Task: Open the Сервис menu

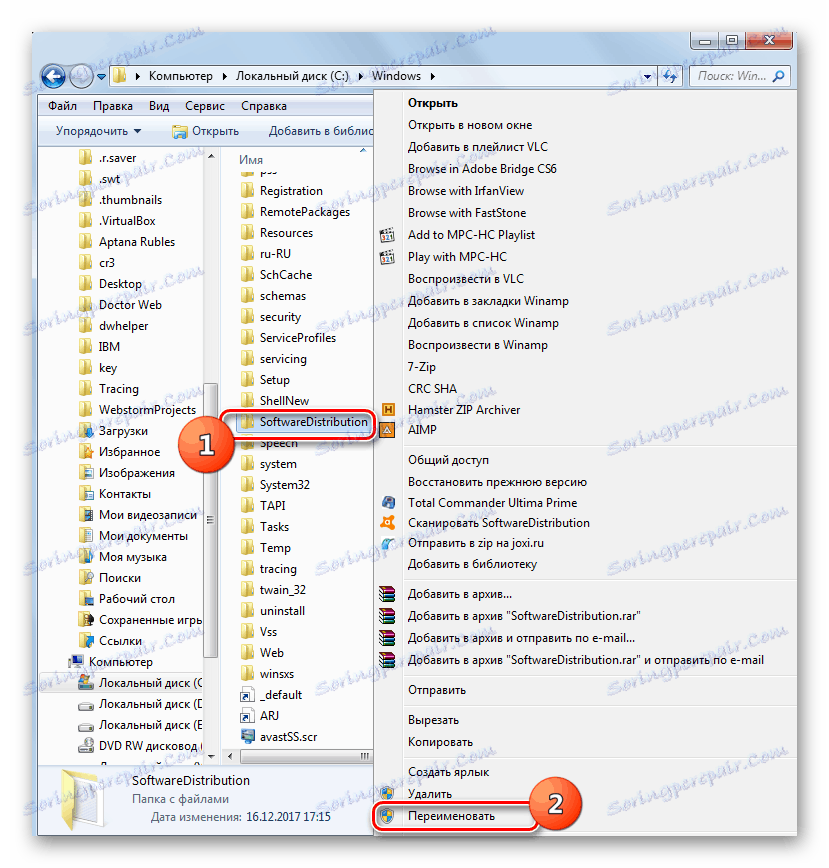Action: tap(205, 106)
